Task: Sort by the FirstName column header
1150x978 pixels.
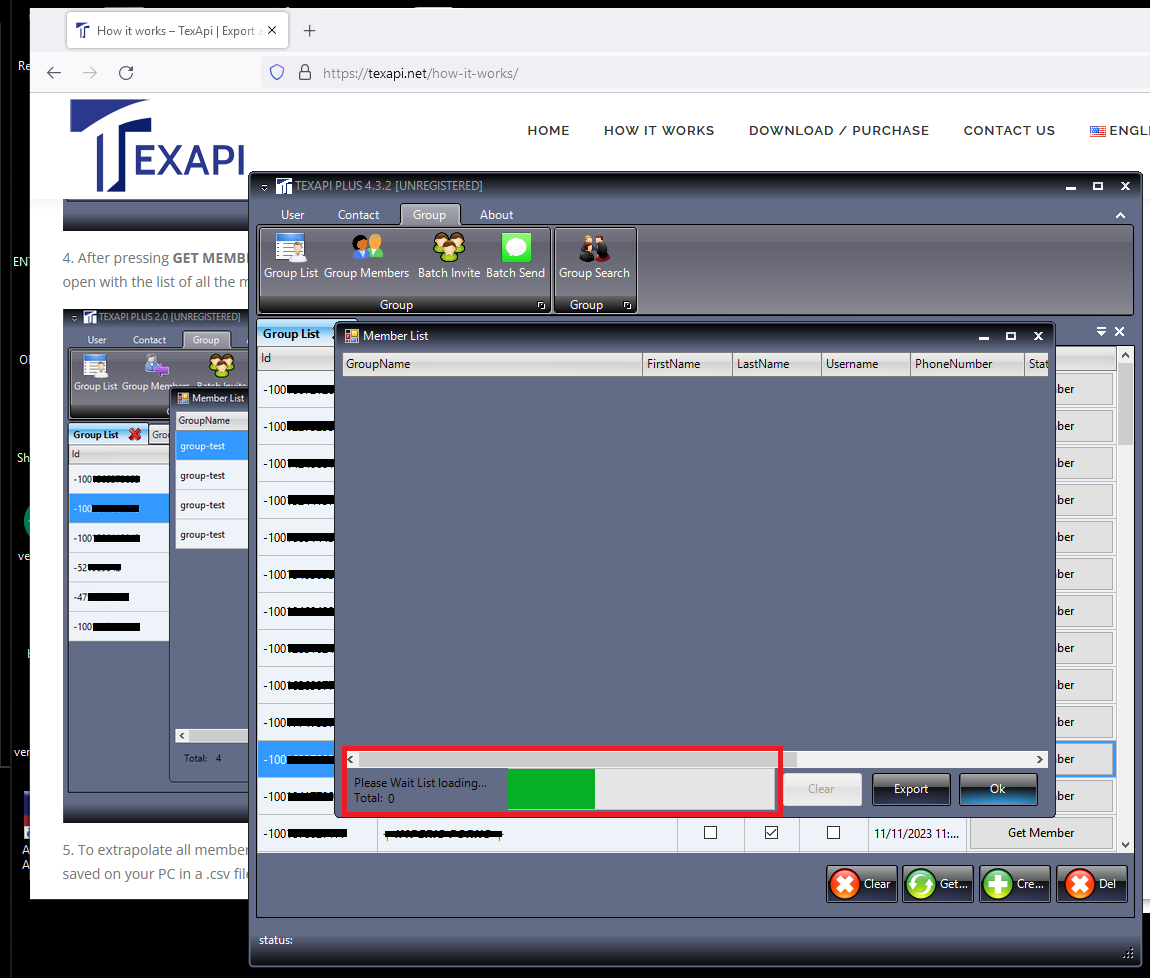Action: [x=687, y=364]
